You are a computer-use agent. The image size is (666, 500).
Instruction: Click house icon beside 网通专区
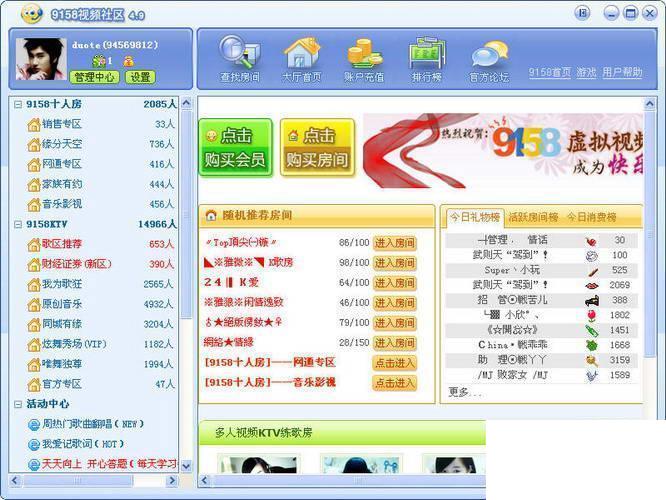point(34,165)
